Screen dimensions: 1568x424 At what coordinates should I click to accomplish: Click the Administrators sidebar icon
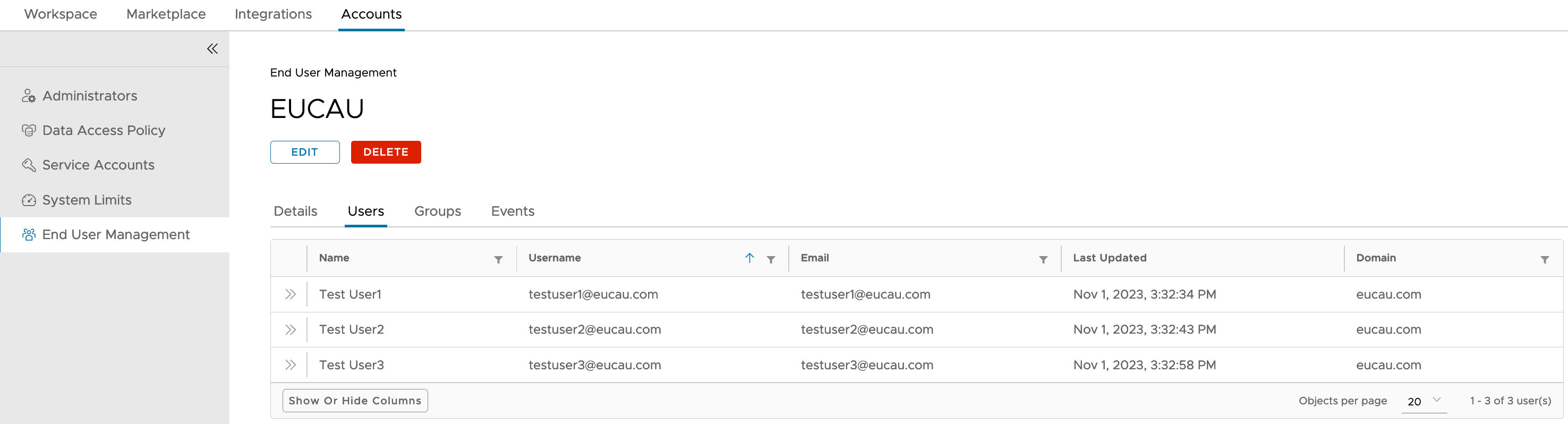click(29, 96)
